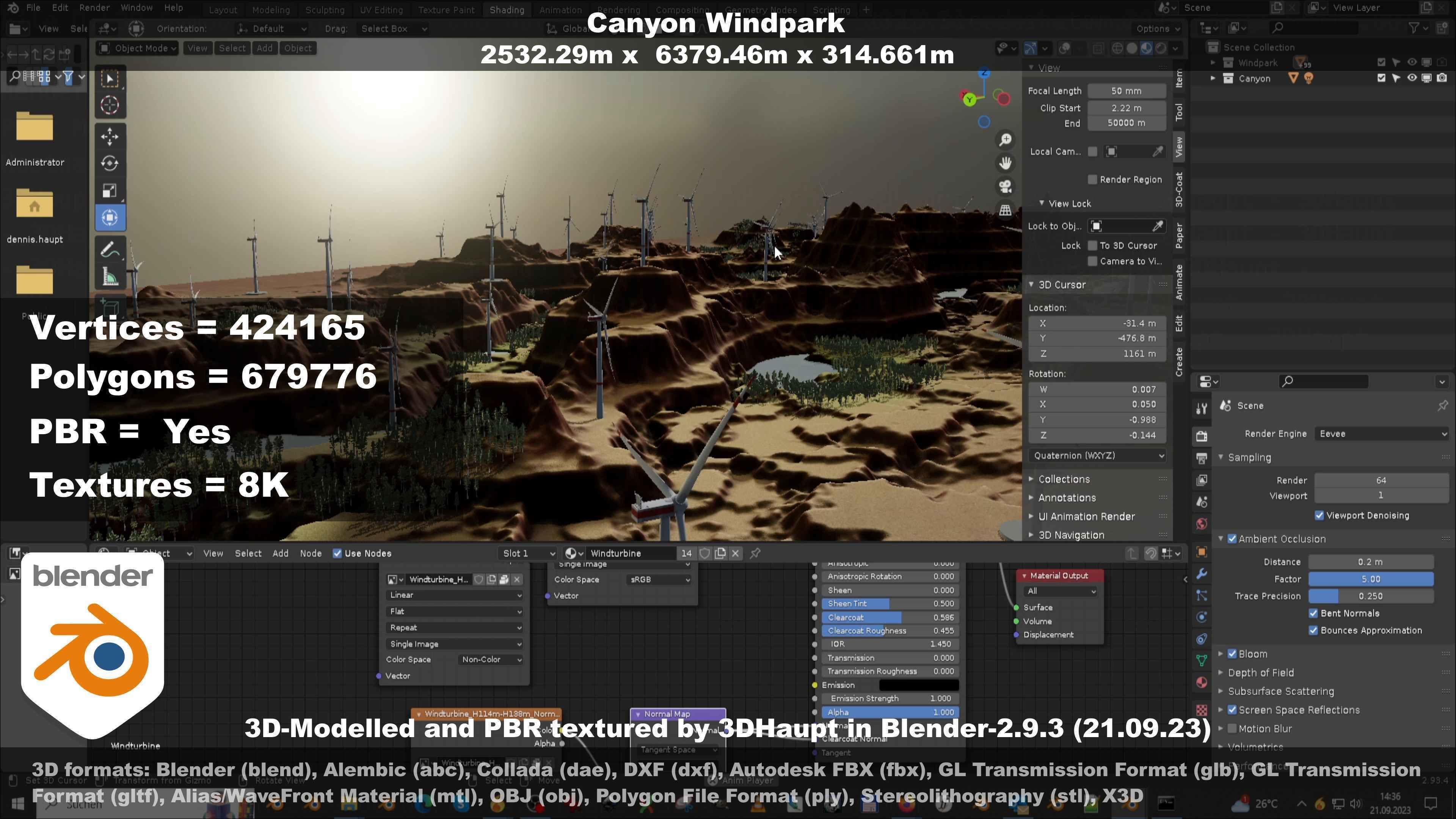Open the Render menu
Screen dimensions: 1456x819
point(94,8)
